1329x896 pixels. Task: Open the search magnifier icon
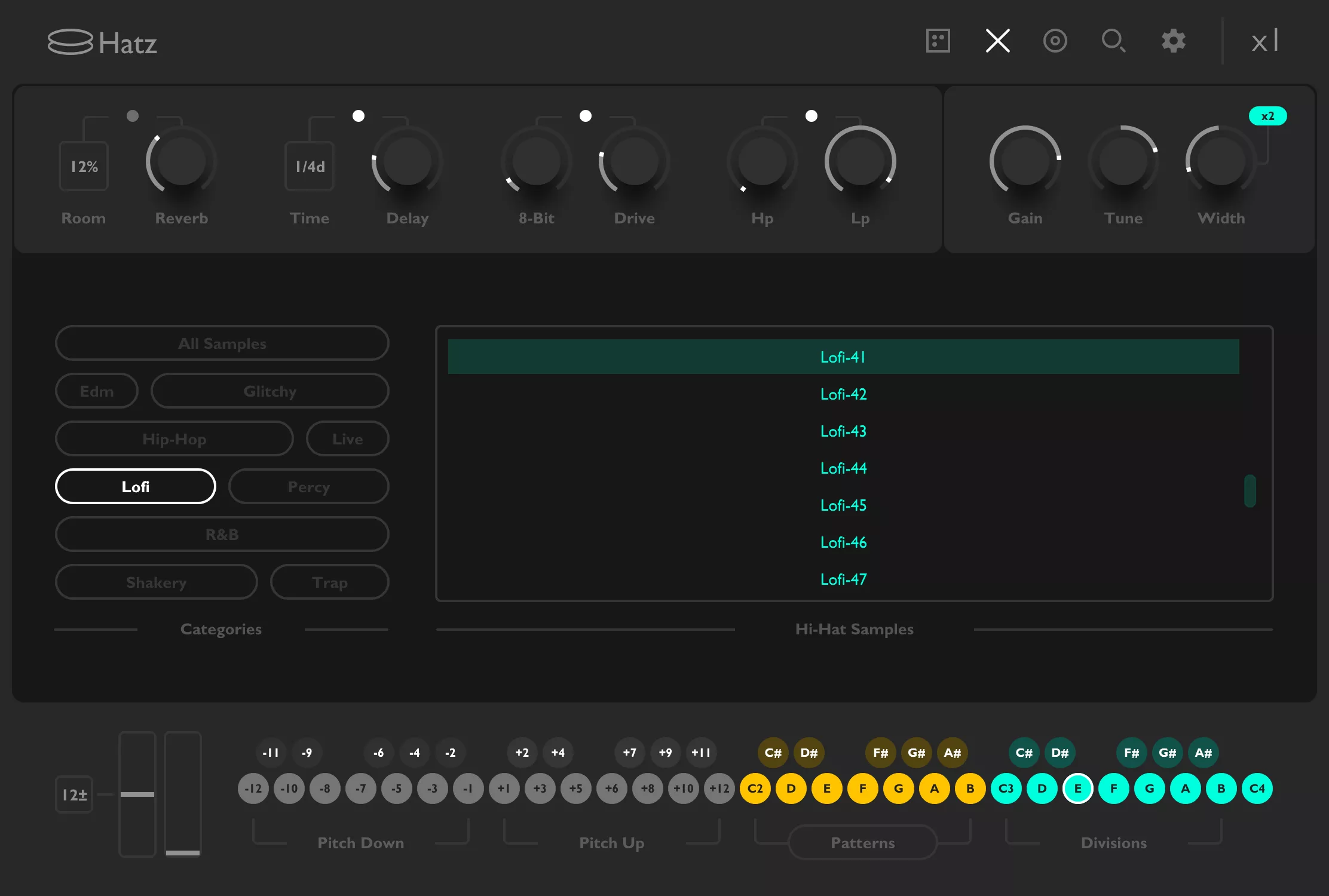(1113, 42)
